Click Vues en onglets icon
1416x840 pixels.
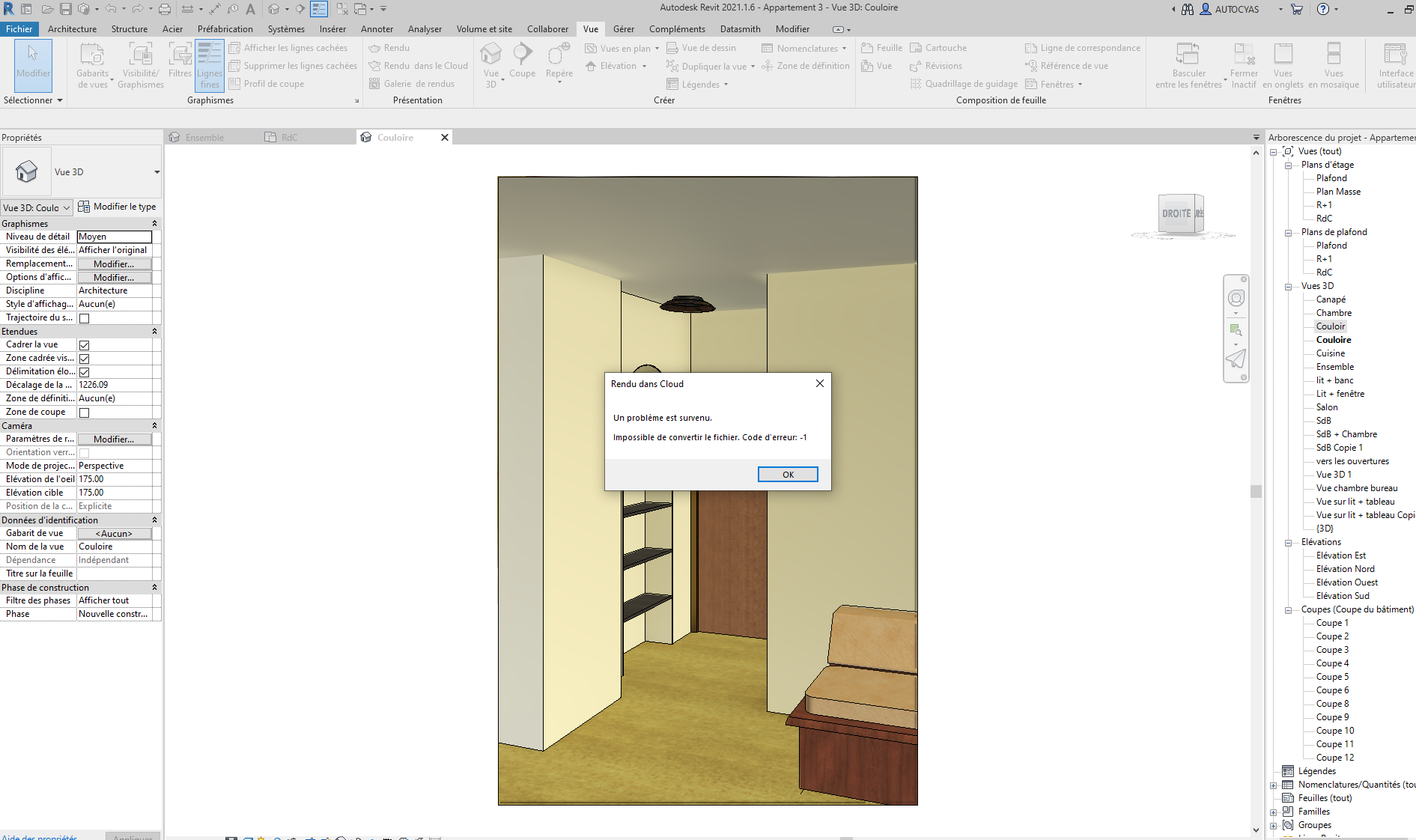pos(1283,66)
